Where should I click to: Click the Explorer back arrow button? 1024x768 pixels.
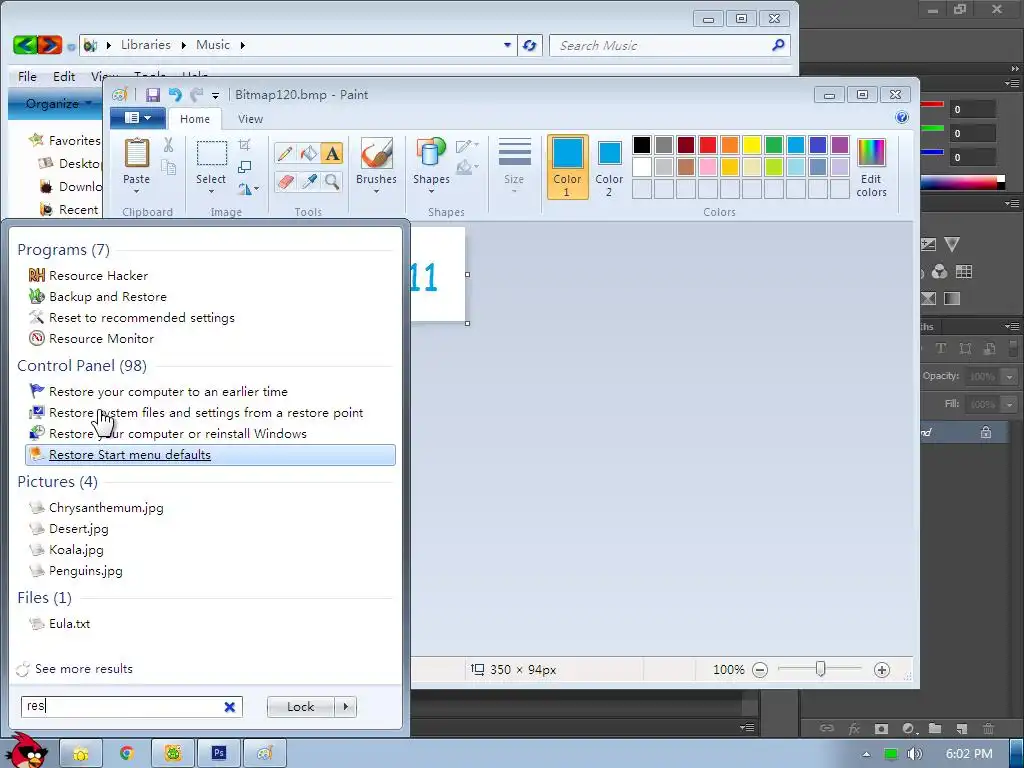coord(25,45)
